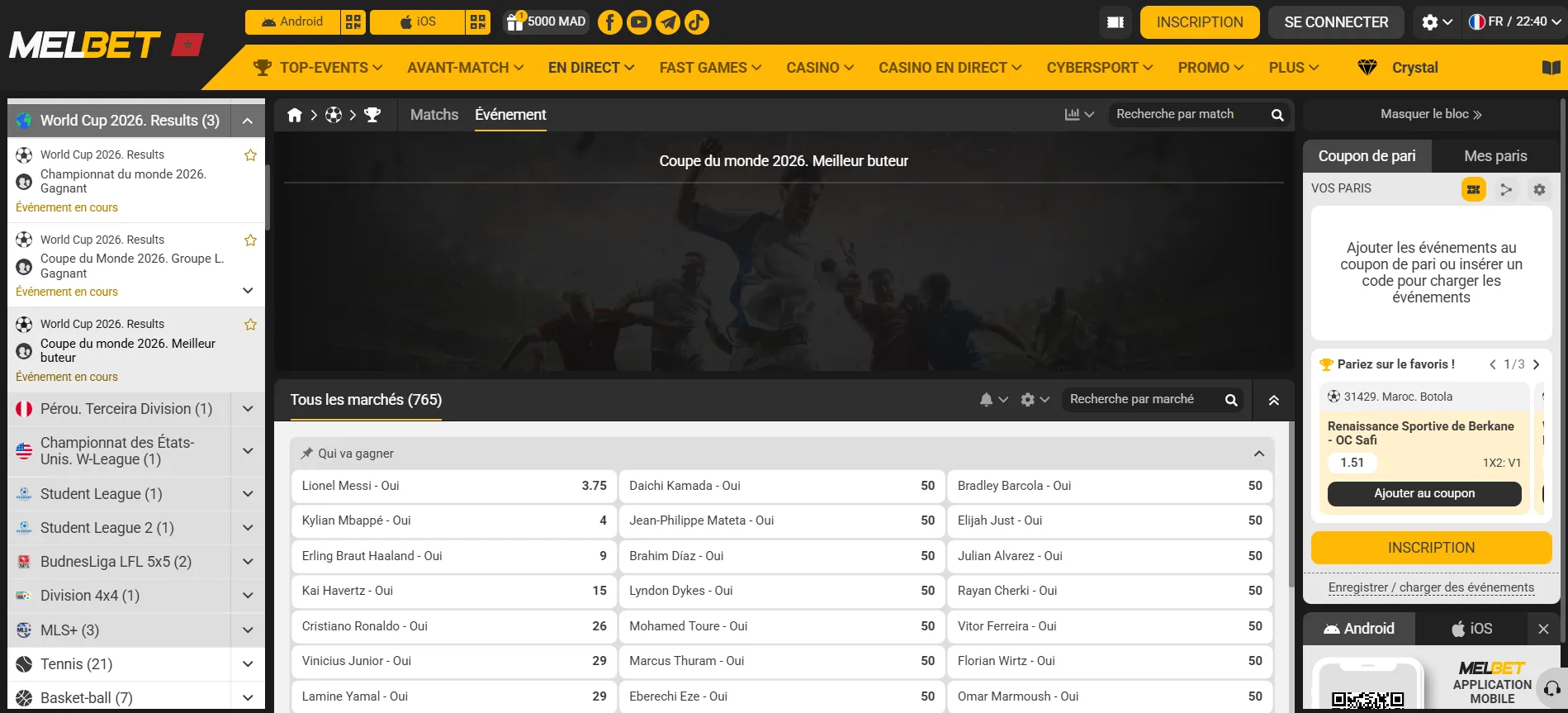
Task: Favorite Championnat du monde 2026 Gagnant
Action: 250,155
